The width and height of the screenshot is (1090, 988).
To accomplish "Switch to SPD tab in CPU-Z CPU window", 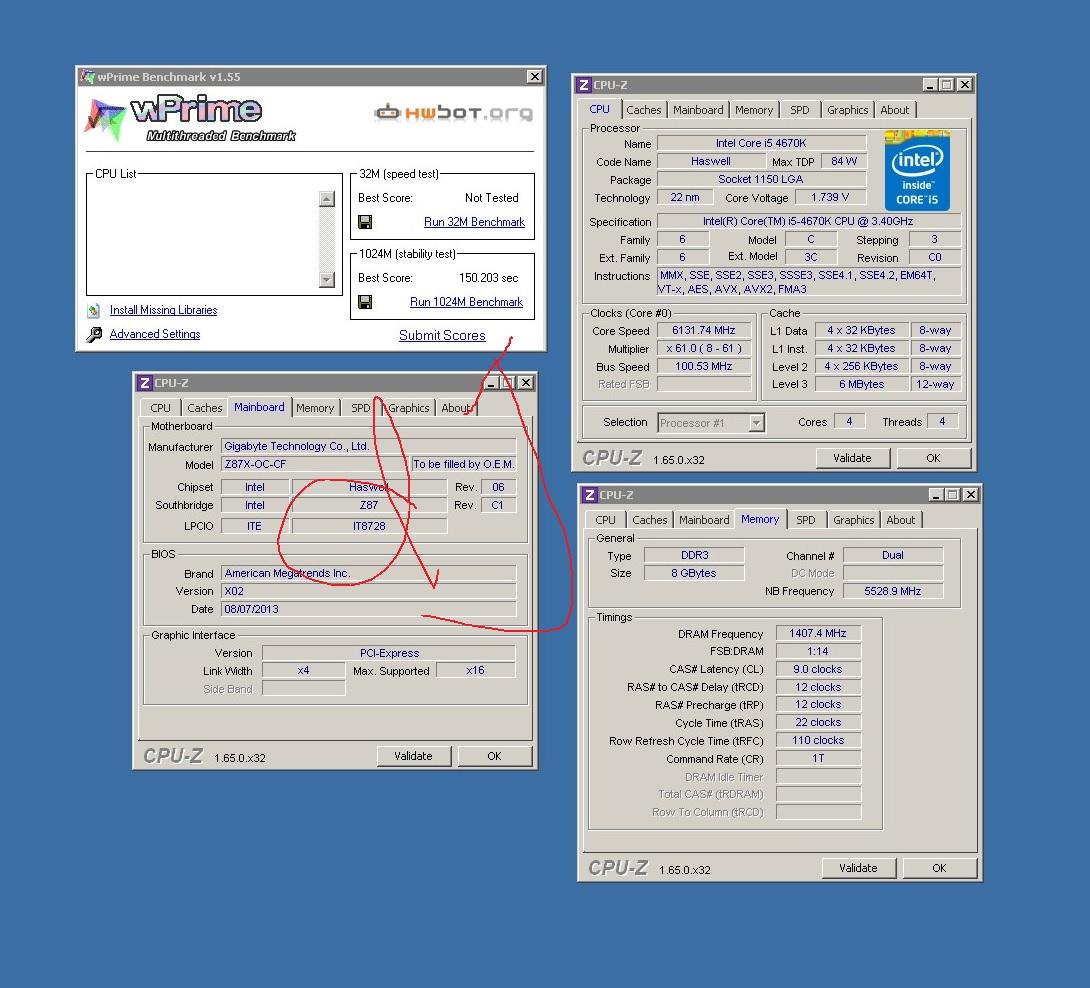I will [x=799, y=110].
